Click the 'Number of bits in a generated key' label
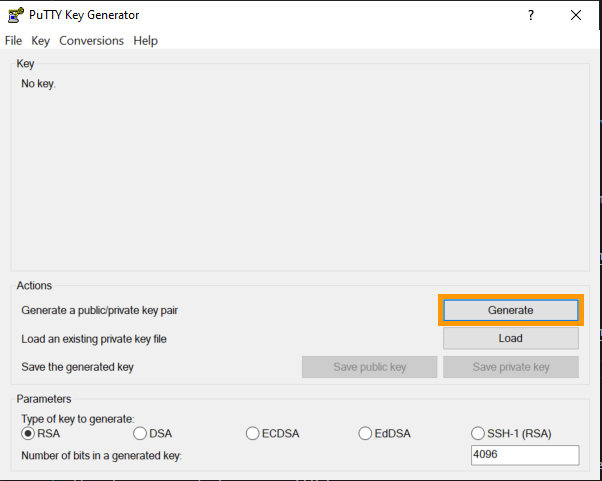Viewport: 602px width, 481px height. pyautogui.click(x=102, y=456)
